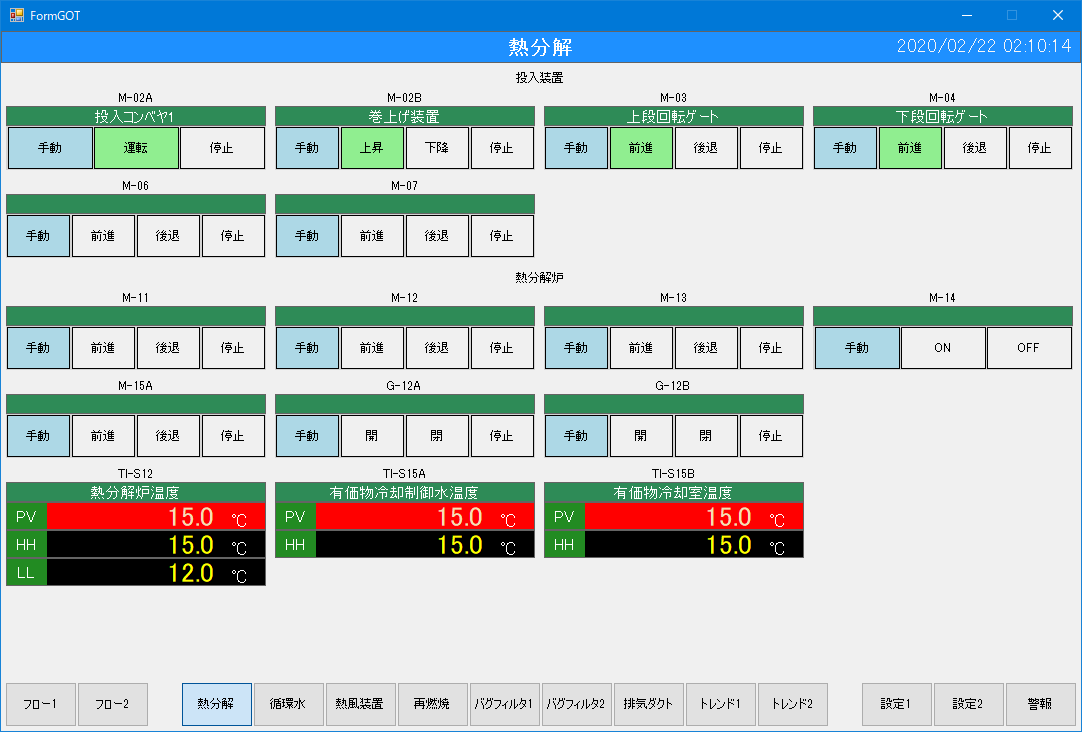Click HH value of 有価物冷却室温度
Image resolution: width=1082 pixels, height=732 pixels.
pos(693,545)
